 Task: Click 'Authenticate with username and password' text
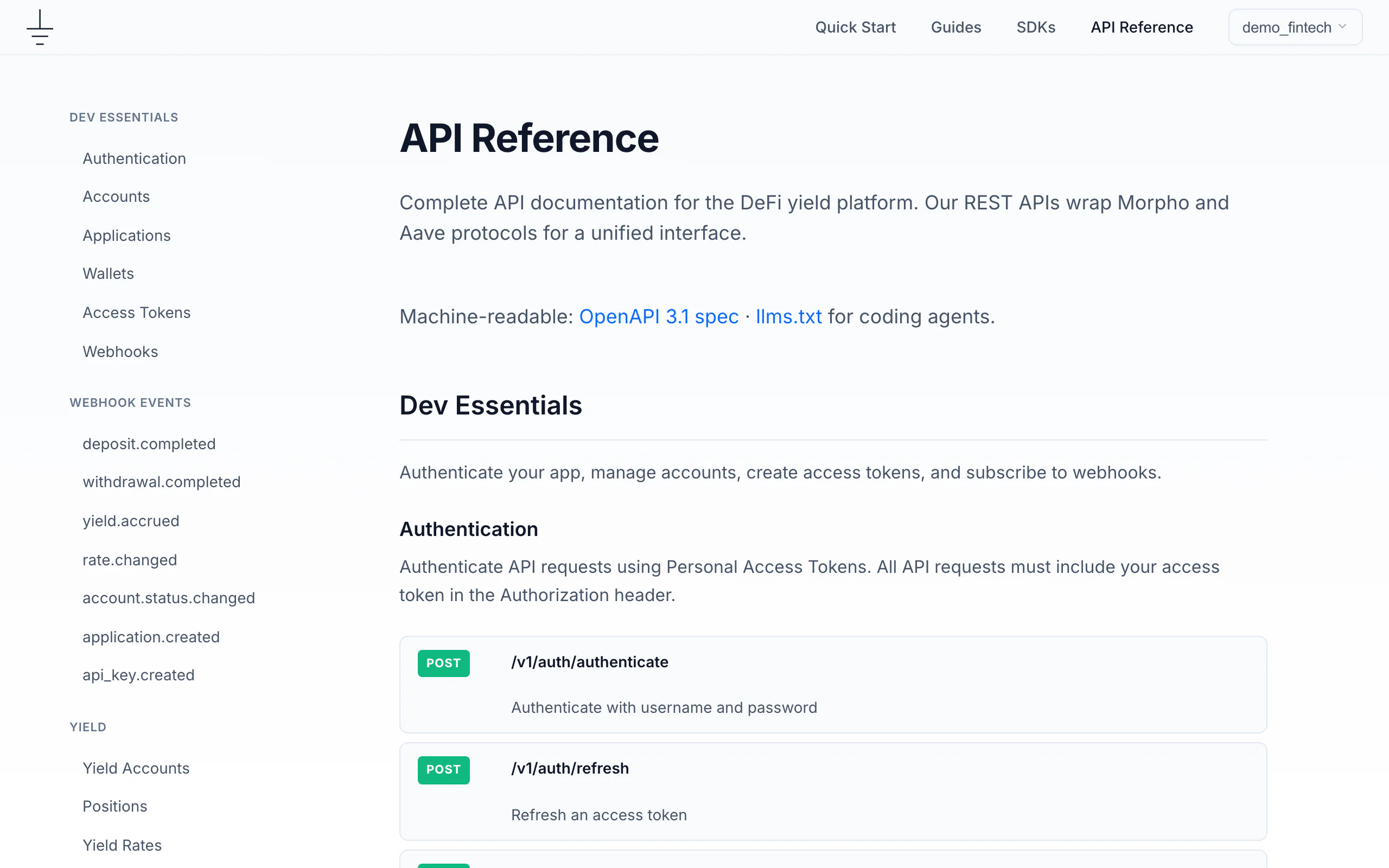pos(664,707)
